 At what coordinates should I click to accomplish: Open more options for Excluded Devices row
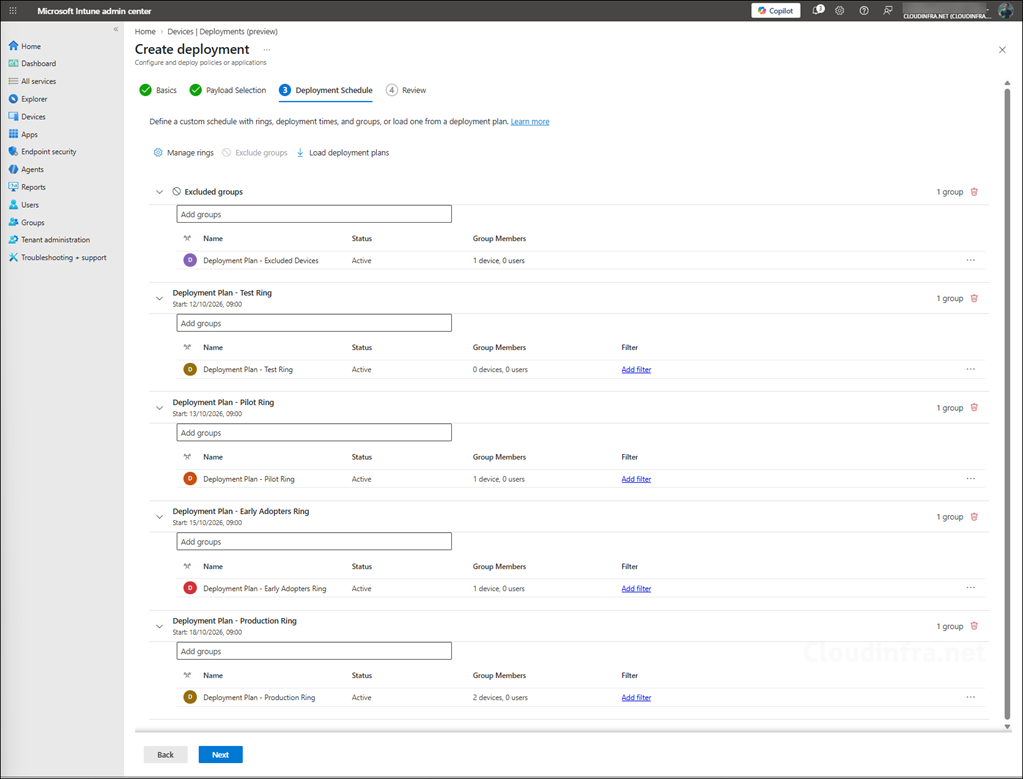tap(970, 261)
